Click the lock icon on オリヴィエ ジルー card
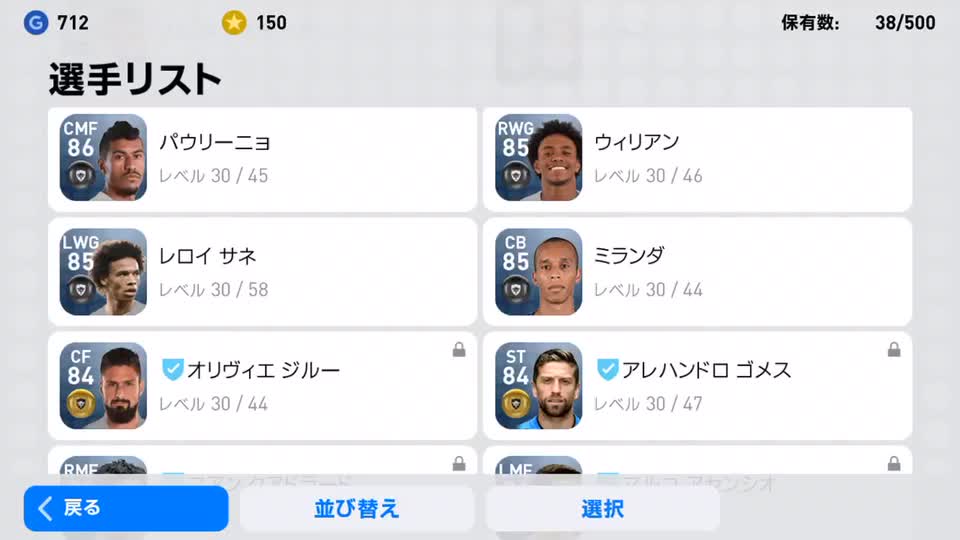Viewport: 960px width, 540px height. pyautogui.click(x=459, y=349)
